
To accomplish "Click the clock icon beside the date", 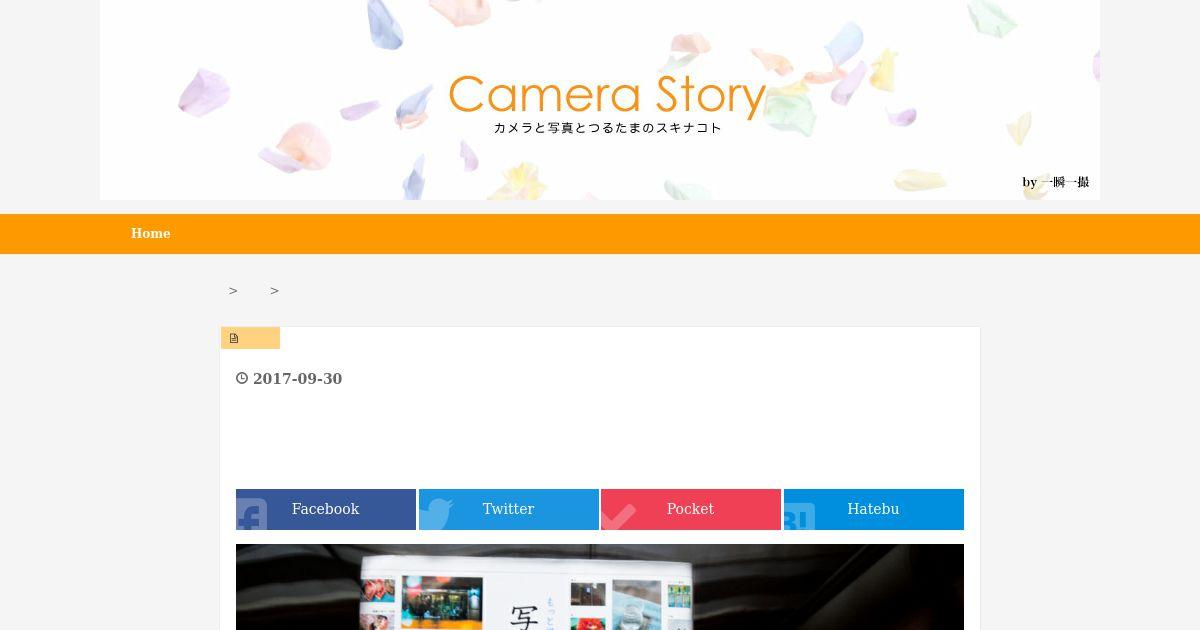I will (242, 379).
